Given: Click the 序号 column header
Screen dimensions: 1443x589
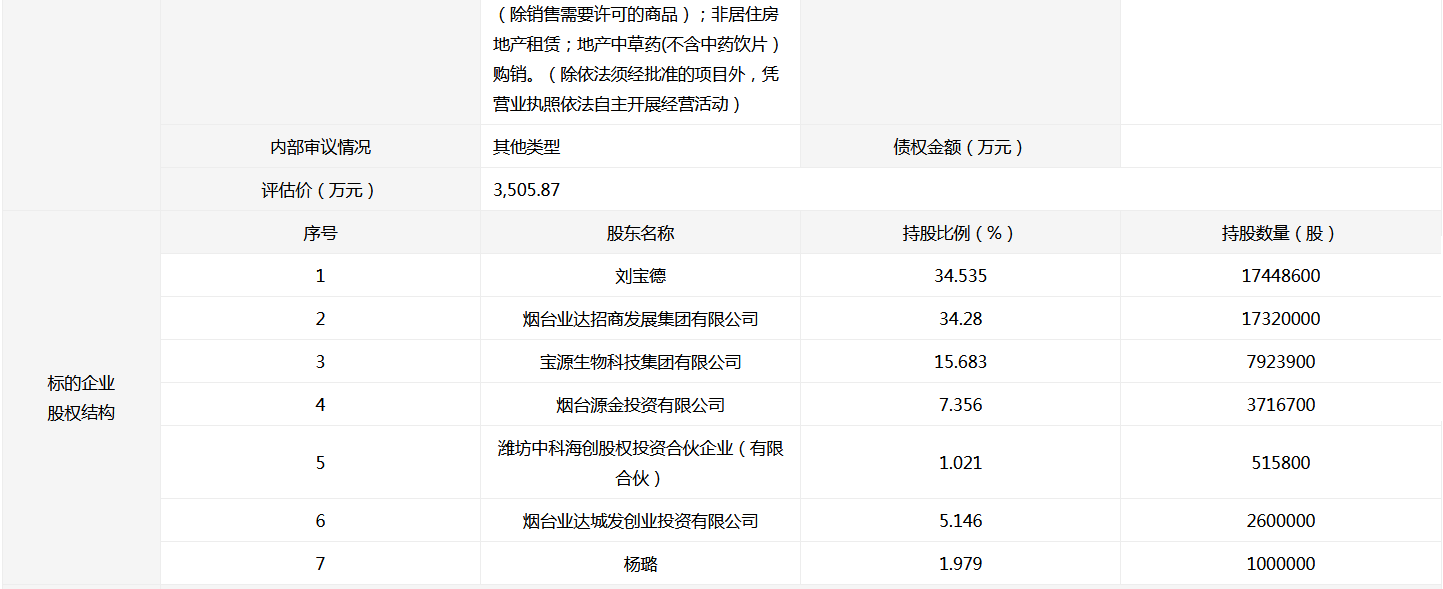Looking at the screenshot, I should tap(320, 233).
